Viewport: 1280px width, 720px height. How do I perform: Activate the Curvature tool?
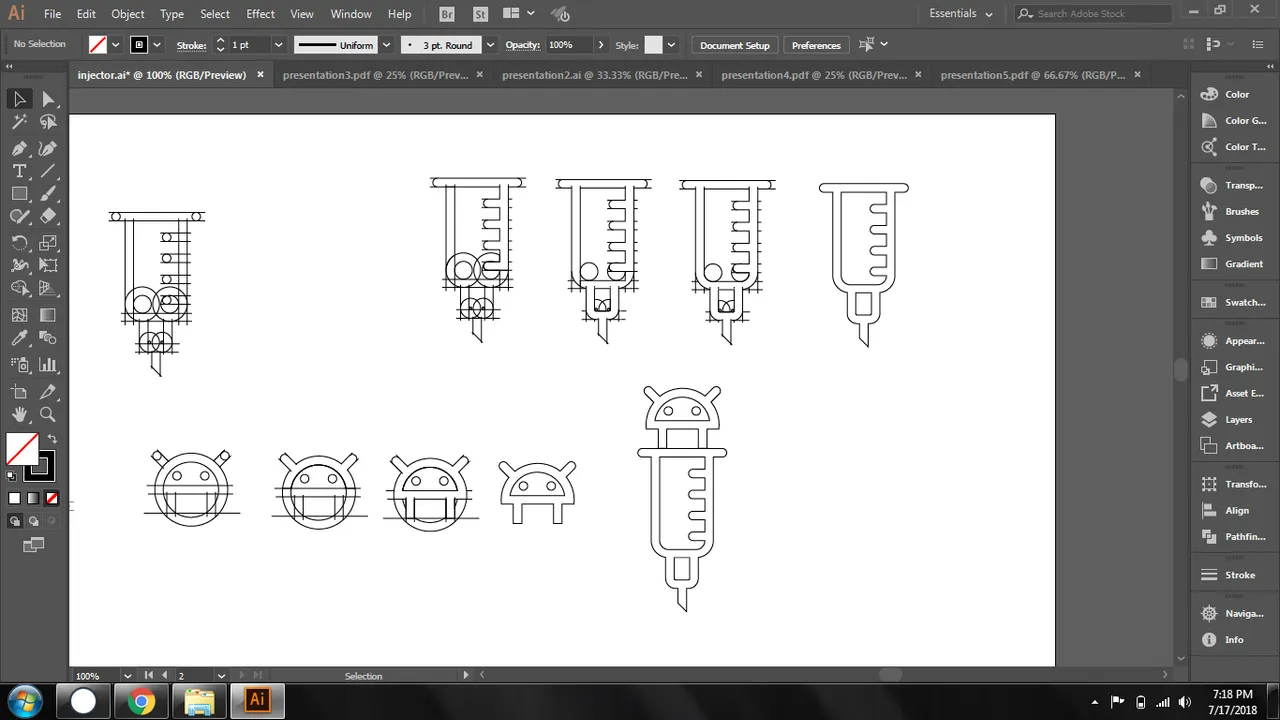(48, 147)
